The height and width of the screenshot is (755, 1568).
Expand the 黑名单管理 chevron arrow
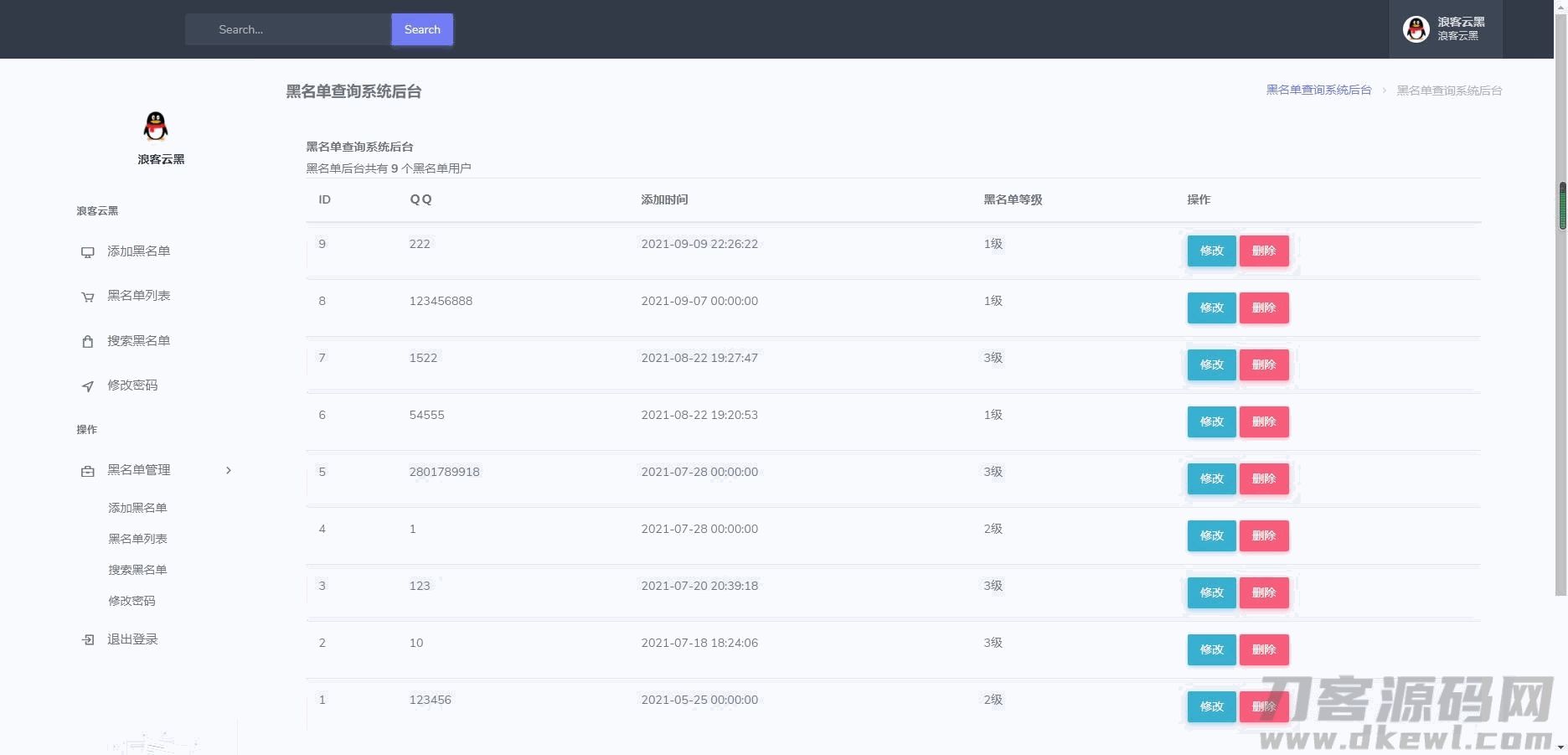229,470
